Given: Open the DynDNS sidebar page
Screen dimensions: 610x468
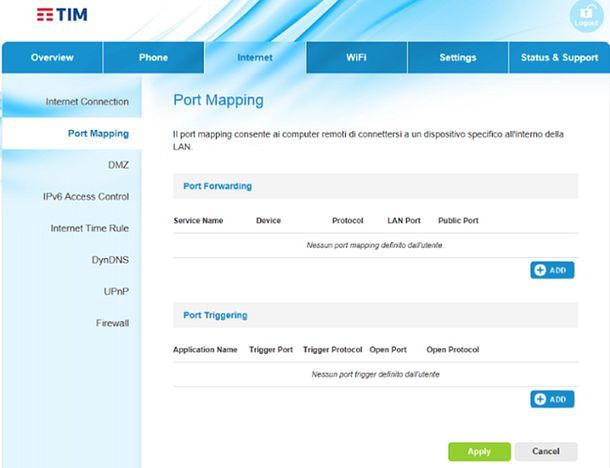Looking at the screenshot, I should (110, 260).
